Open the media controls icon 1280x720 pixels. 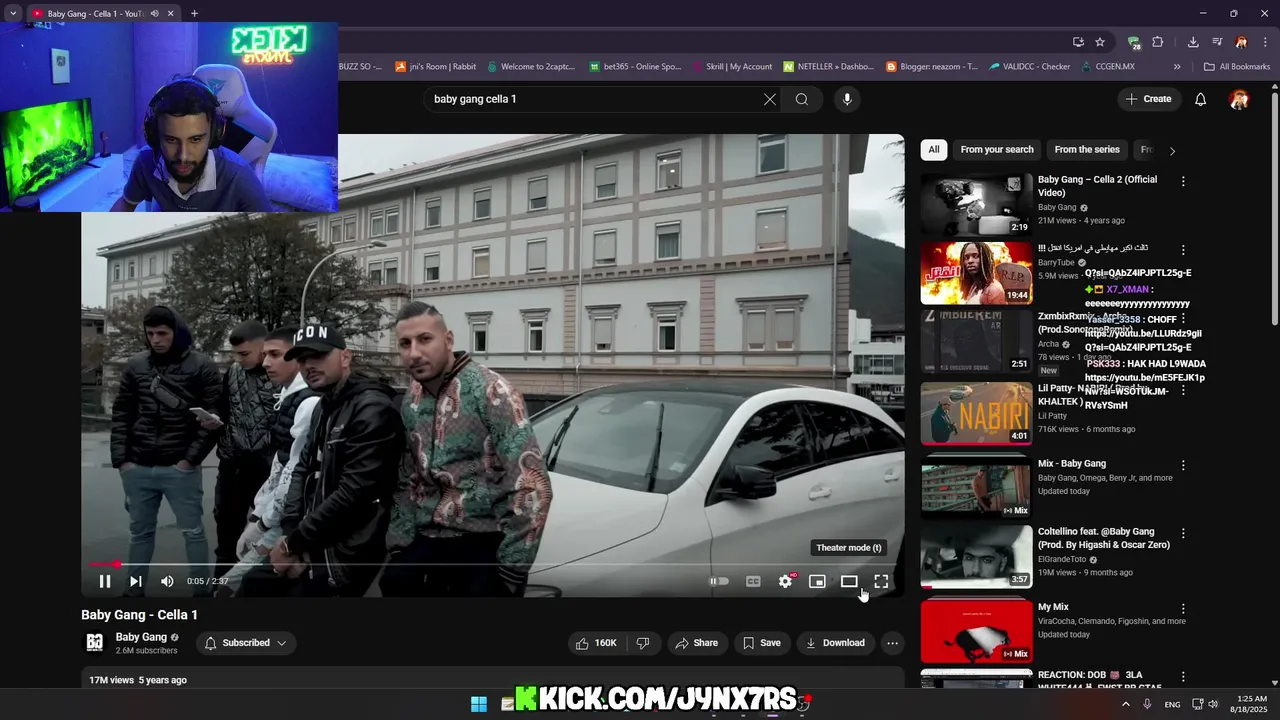(1217, 42)
